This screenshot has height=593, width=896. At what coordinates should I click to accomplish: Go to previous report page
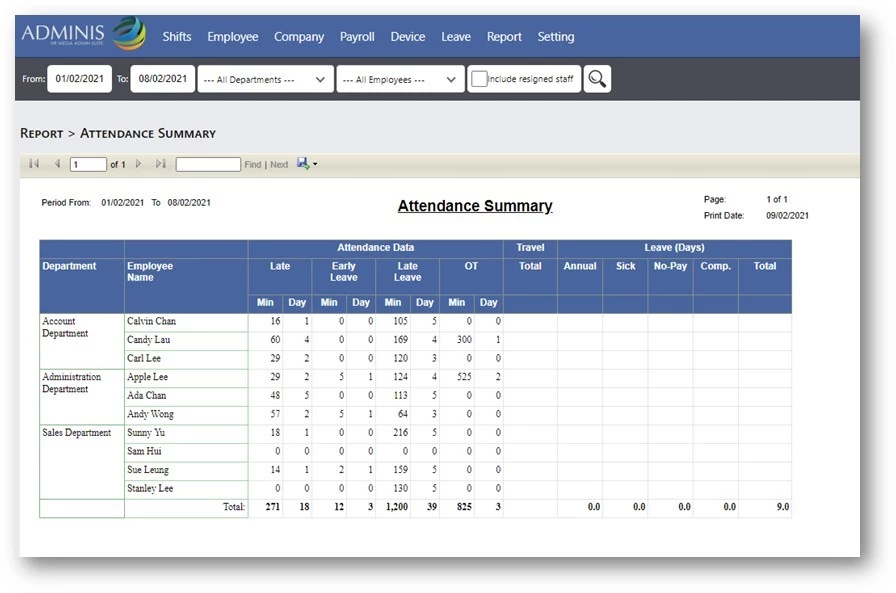(57, 164)
